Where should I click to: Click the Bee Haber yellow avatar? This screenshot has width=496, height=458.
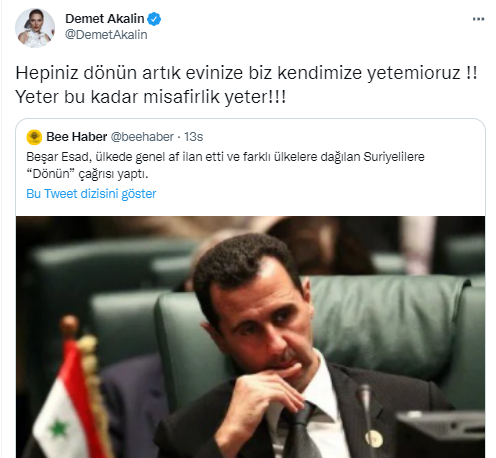click(x=34, y=137)
